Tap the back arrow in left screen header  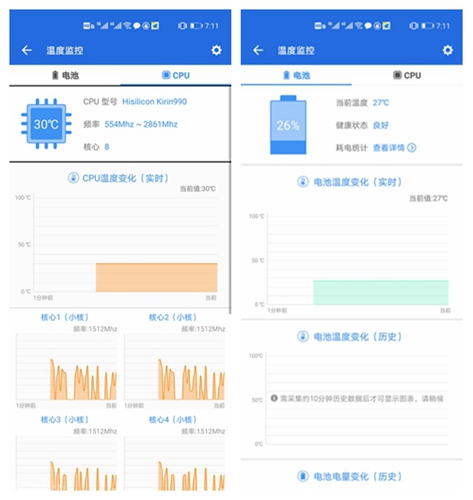tap(27, 50)
